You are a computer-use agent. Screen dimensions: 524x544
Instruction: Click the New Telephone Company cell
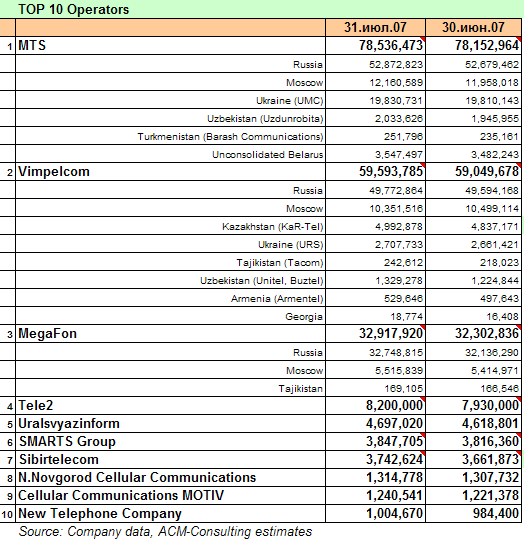[170, 513]
